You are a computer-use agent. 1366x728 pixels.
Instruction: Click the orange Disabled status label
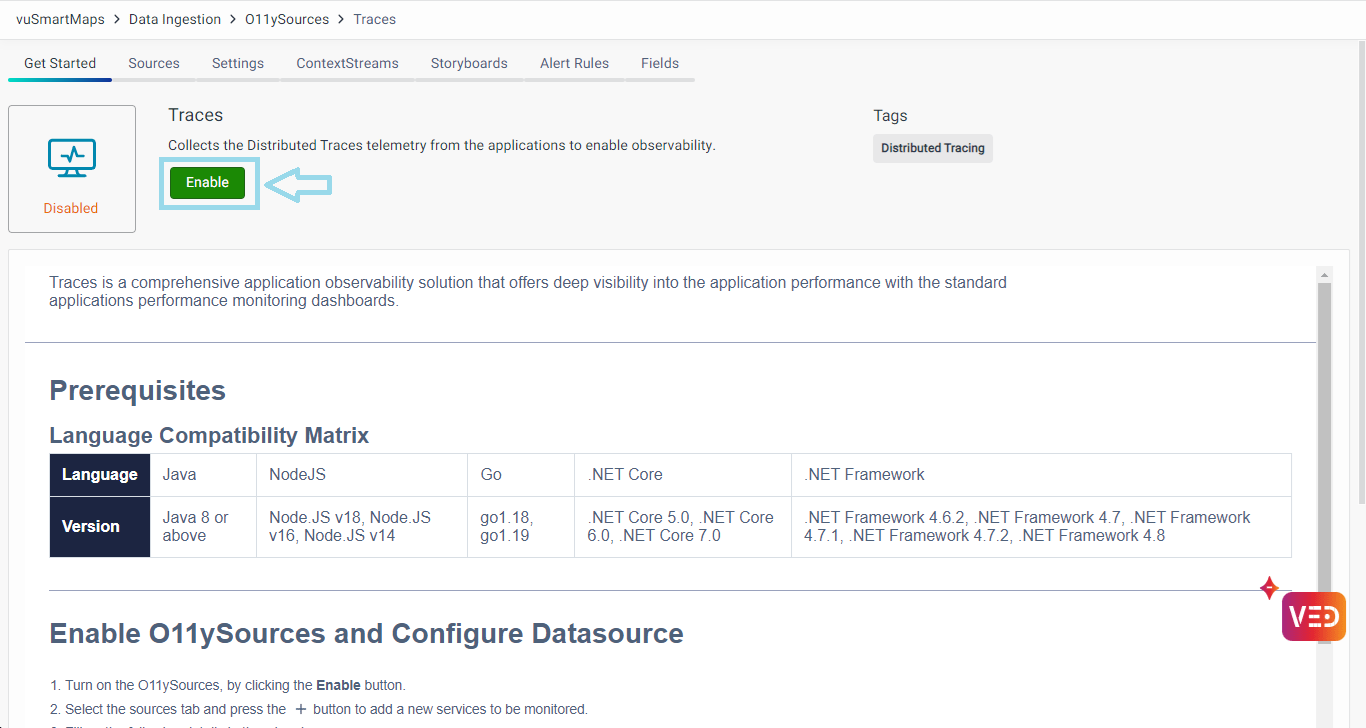pyautogui.click(x=71, y=208)
